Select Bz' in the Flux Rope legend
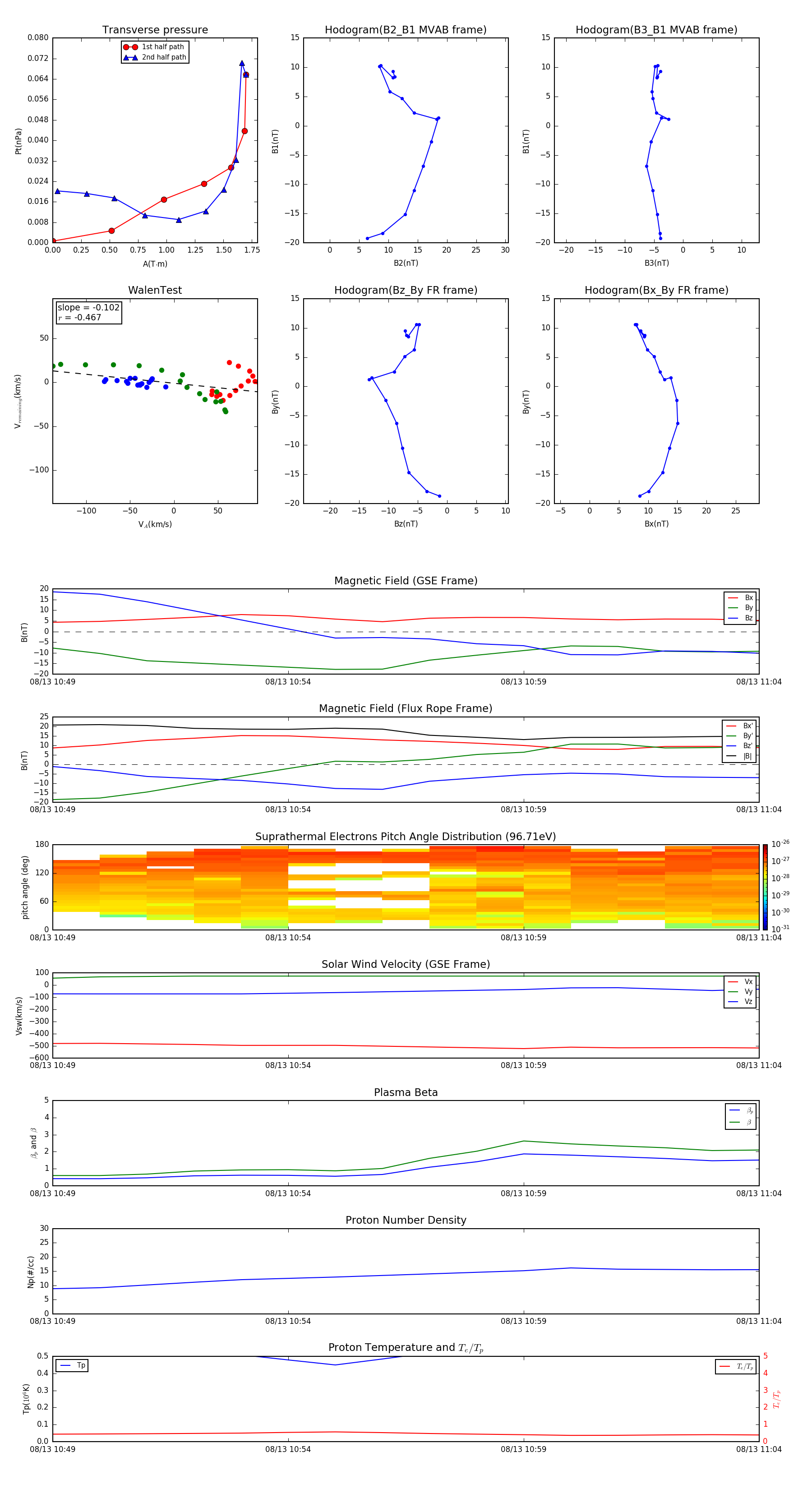Viewport: 812px width, 1489px height. (740, 746)
